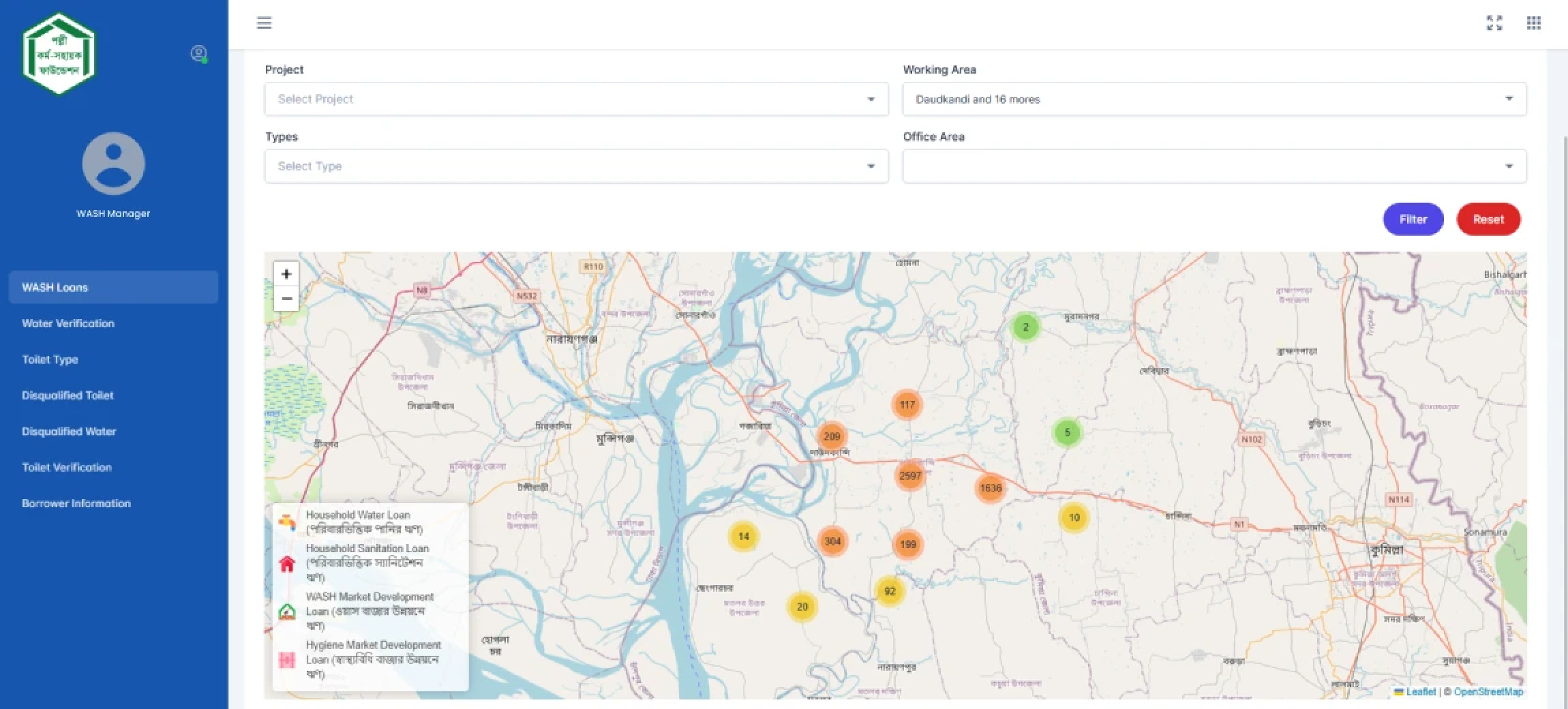Open Toilet Type in sidebar

point(50,359)
